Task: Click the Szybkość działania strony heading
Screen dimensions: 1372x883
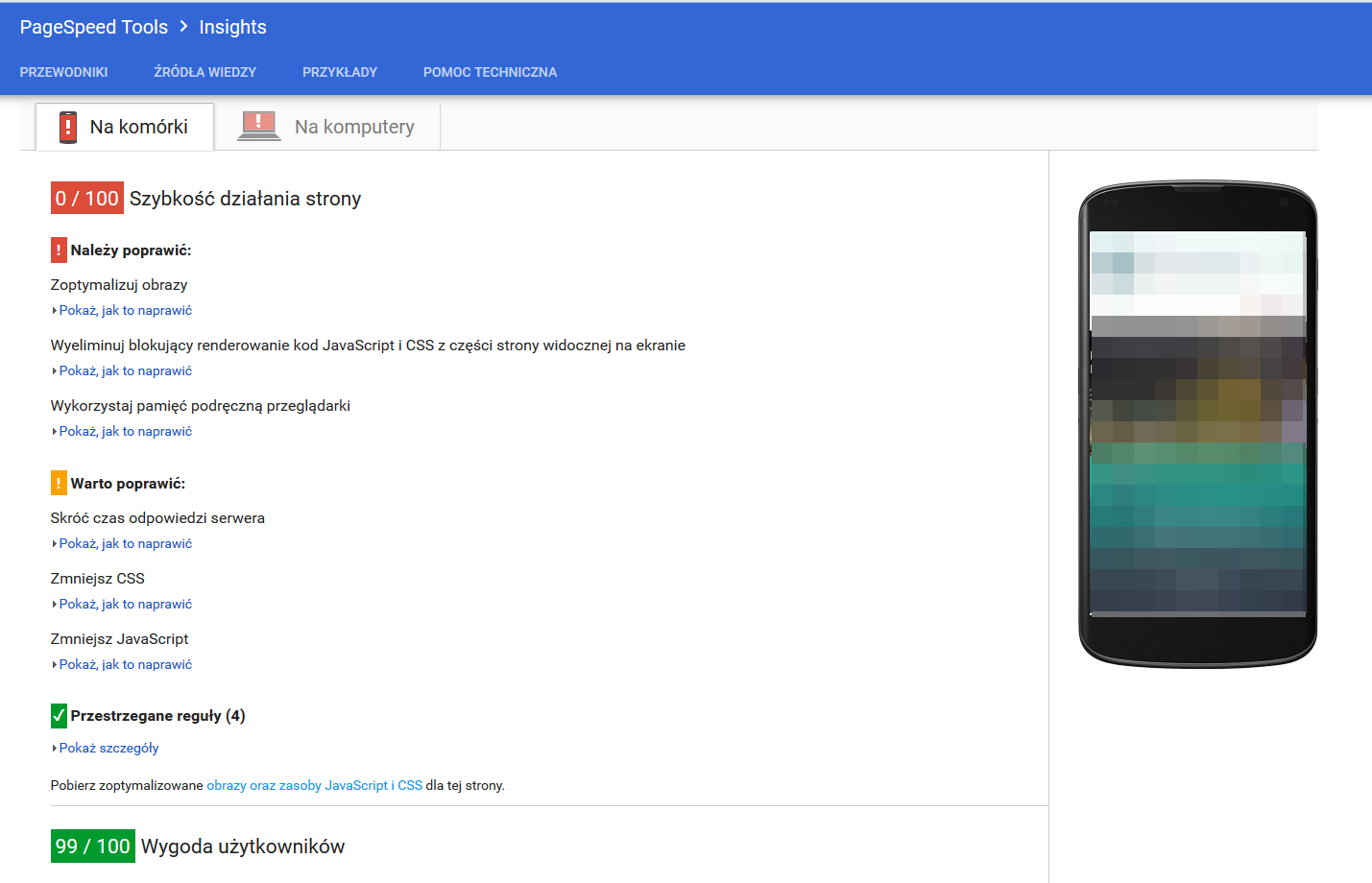Action: pos(246,199)
